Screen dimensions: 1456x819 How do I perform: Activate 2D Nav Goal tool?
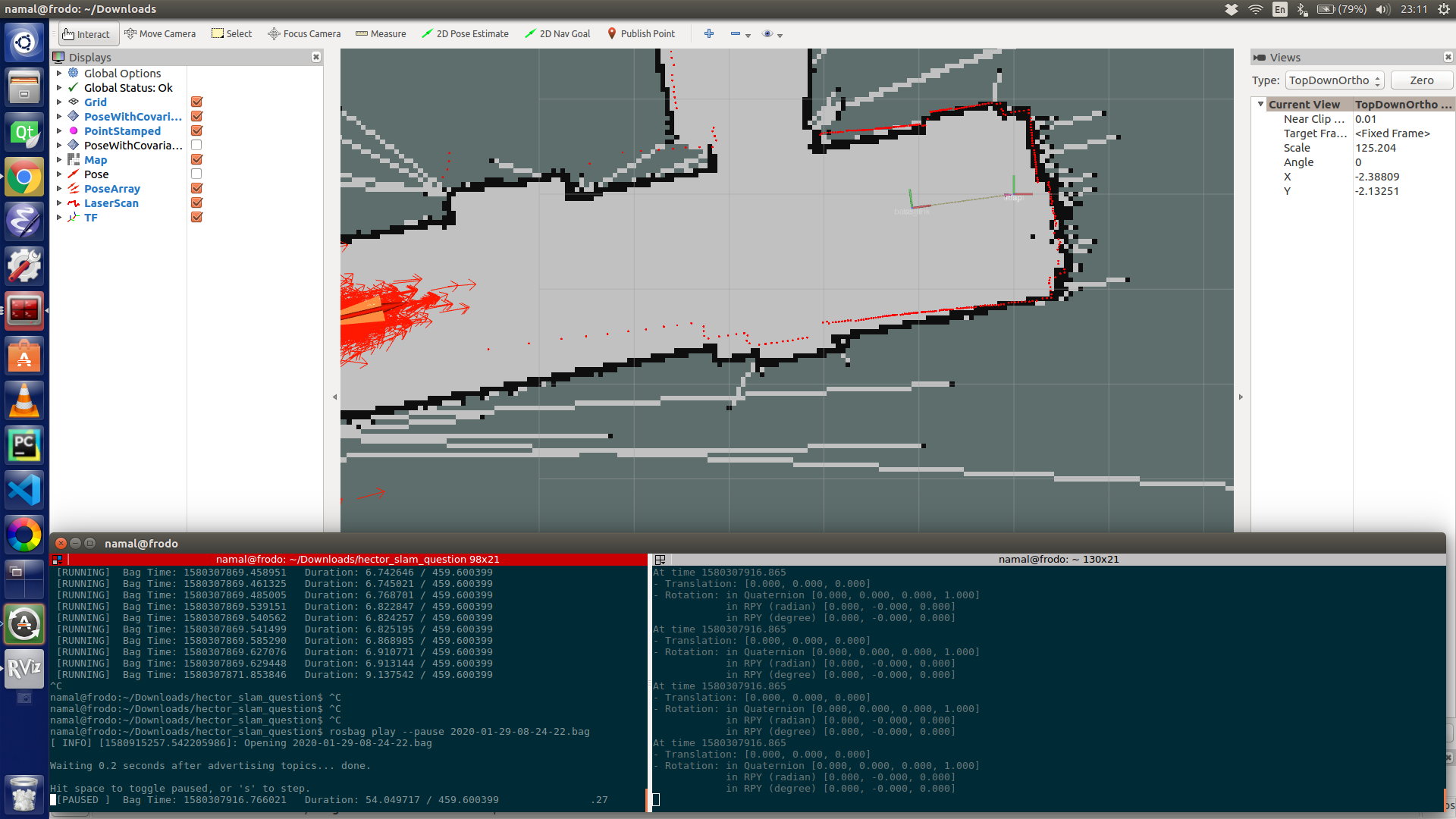557,34
